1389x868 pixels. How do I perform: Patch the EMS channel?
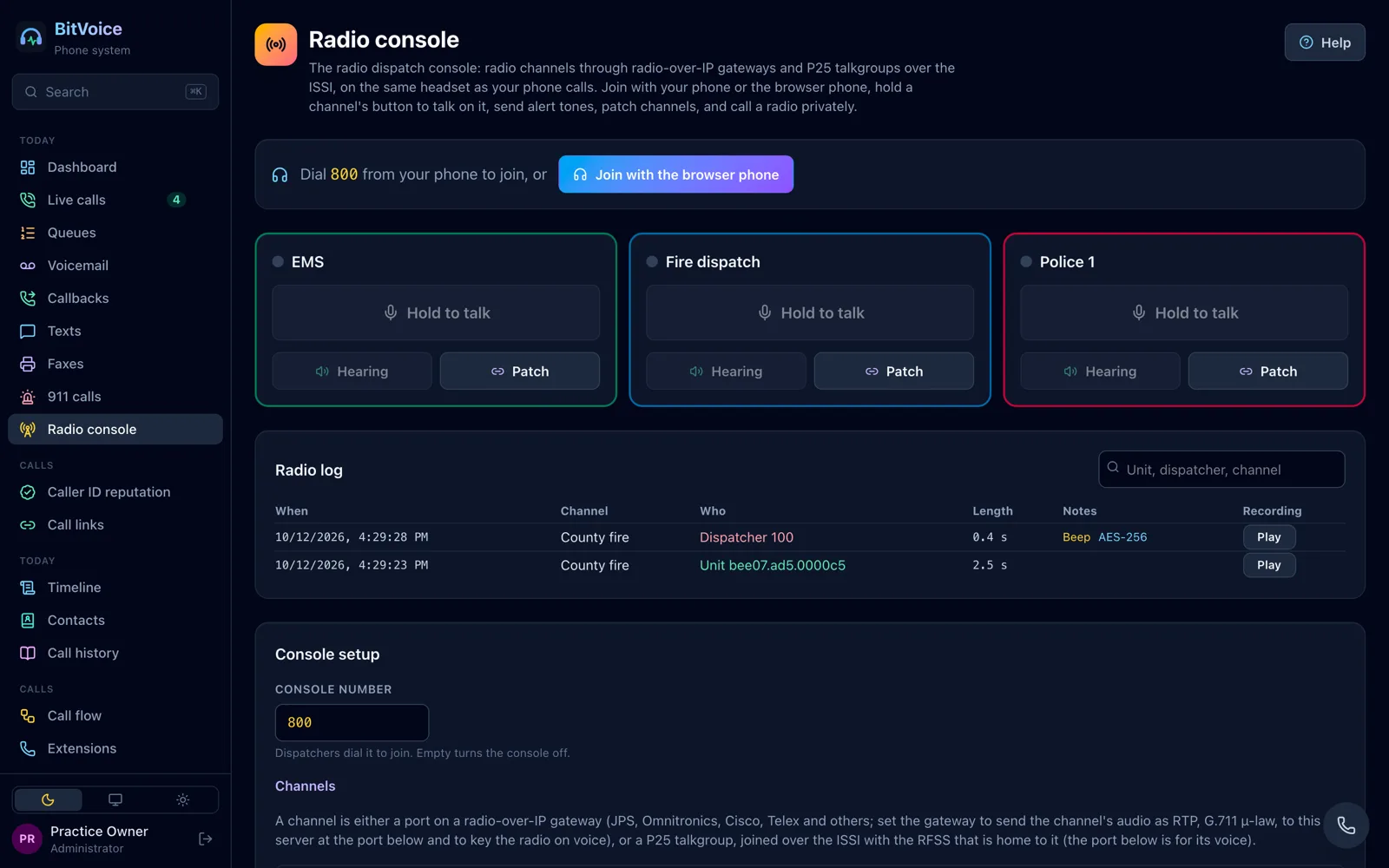[520, 372]
